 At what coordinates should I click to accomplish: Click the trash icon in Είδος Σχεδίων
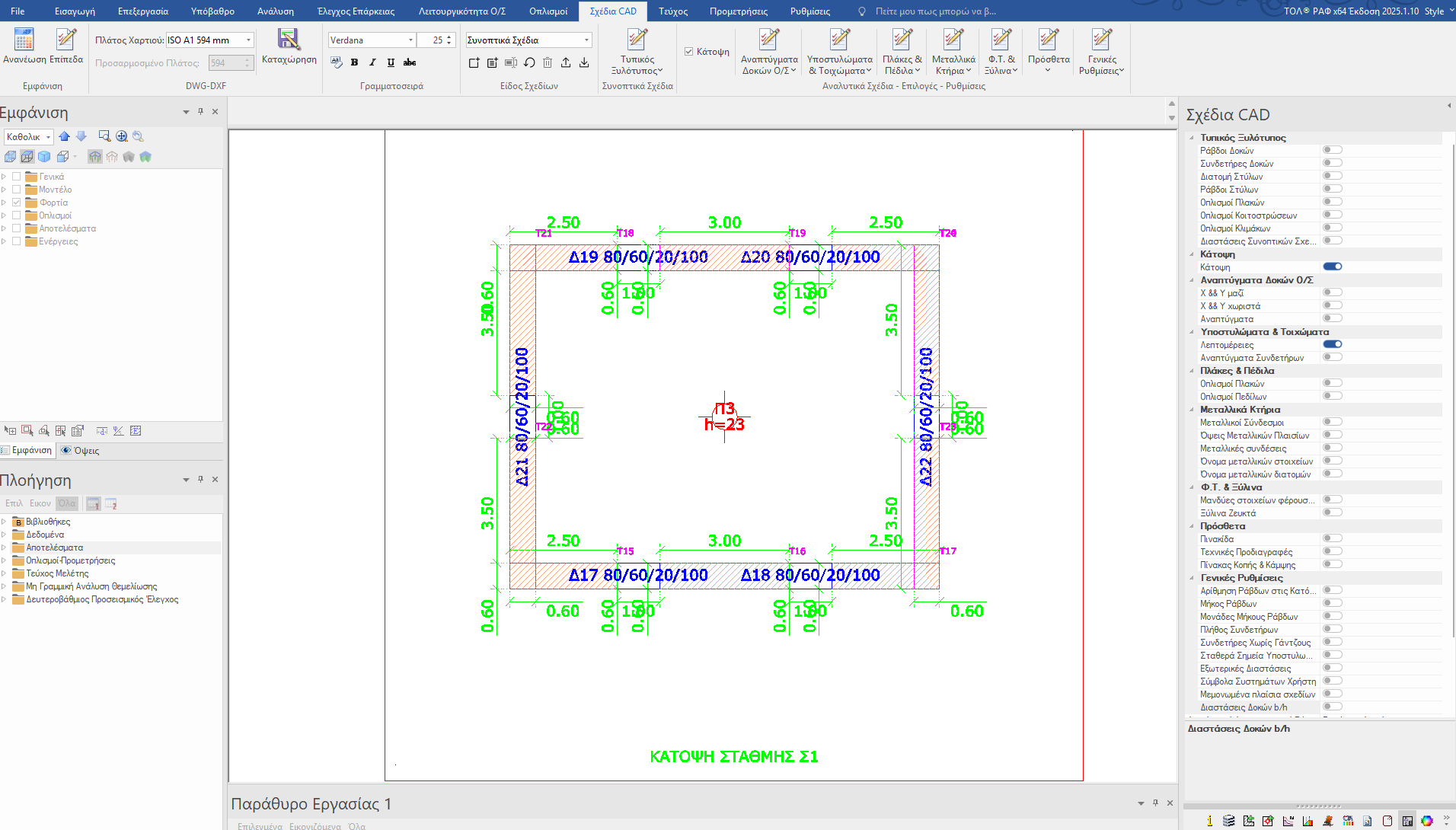[548, 62]
